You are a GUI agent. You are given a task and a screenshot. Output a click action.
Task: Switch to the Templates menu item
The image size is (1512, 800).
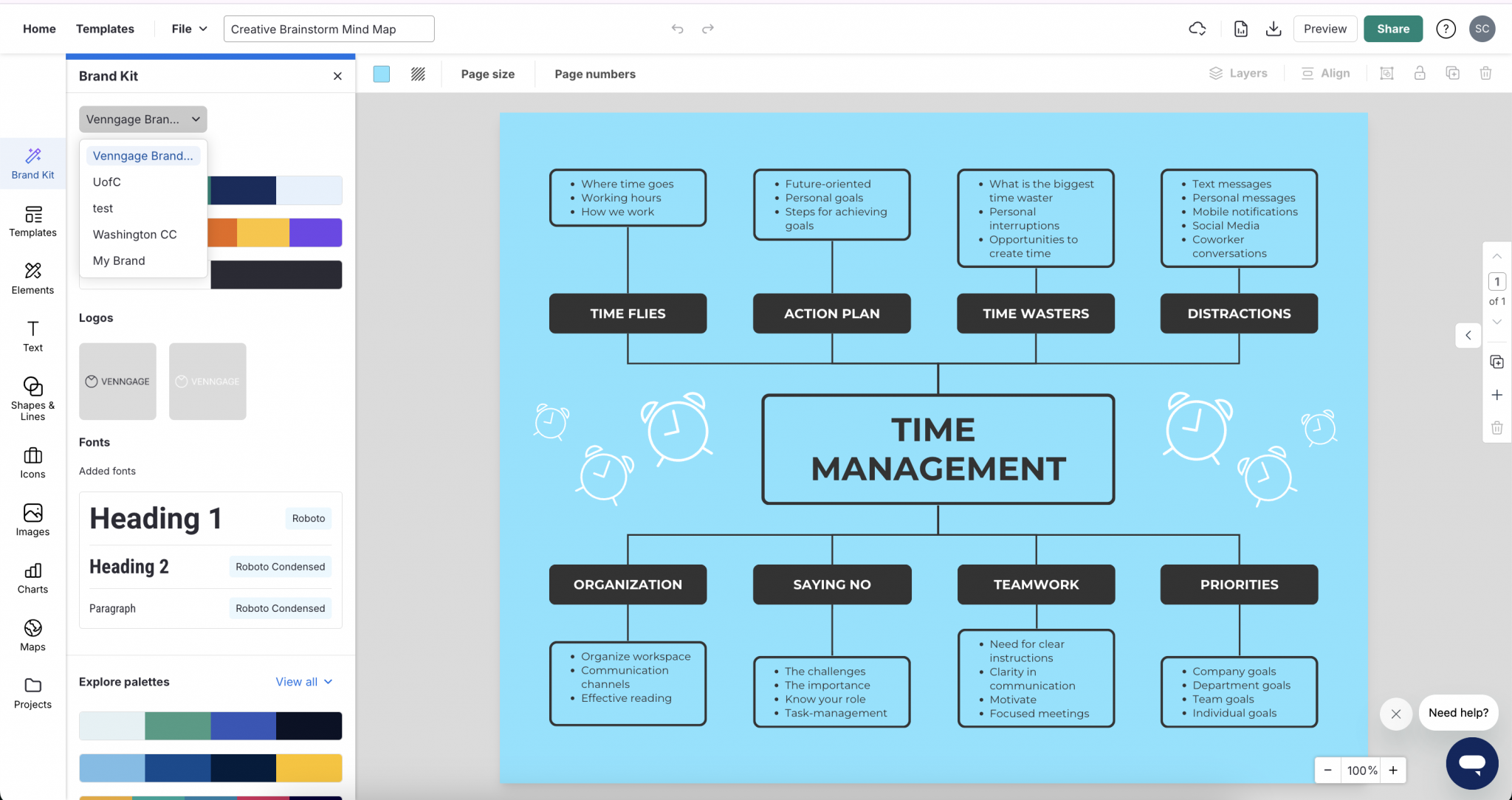106,29
